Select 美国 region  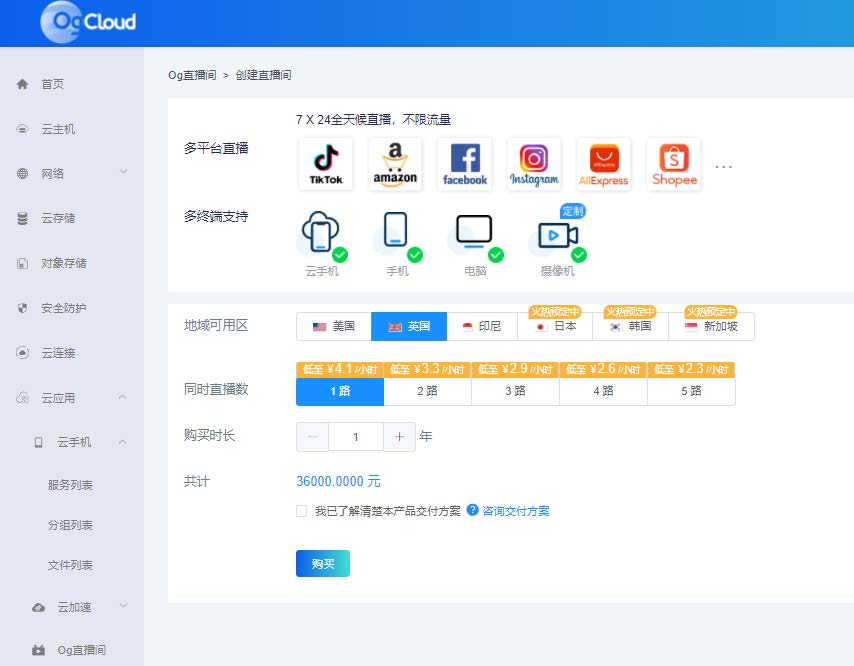[x=334, y=326]
